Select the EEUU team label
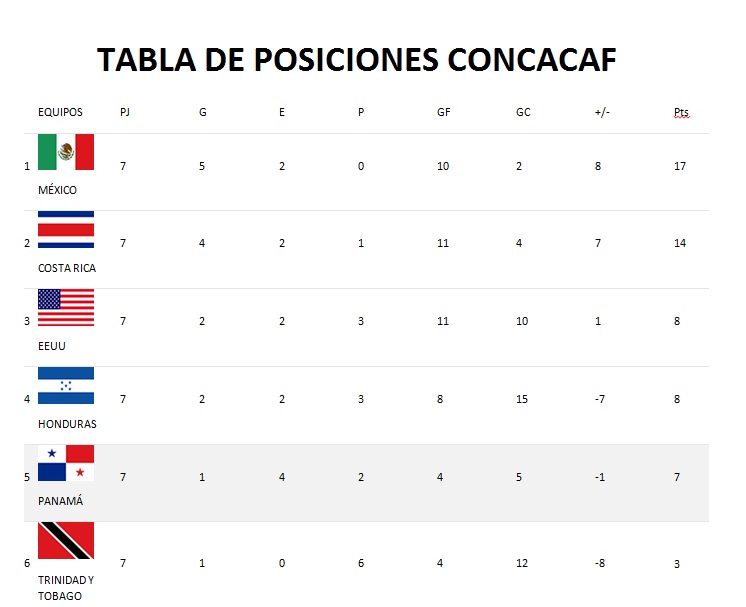 (52, 346)
